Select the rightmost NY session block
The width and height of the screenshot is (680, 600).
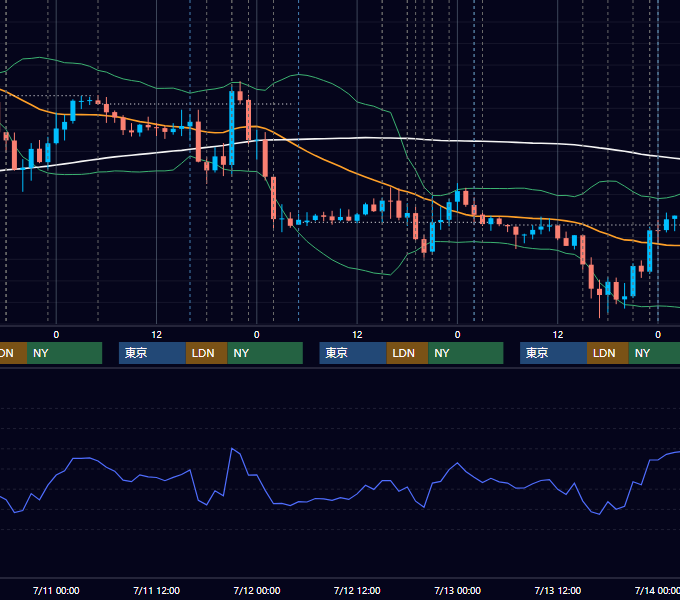click(x=654, y=353)
